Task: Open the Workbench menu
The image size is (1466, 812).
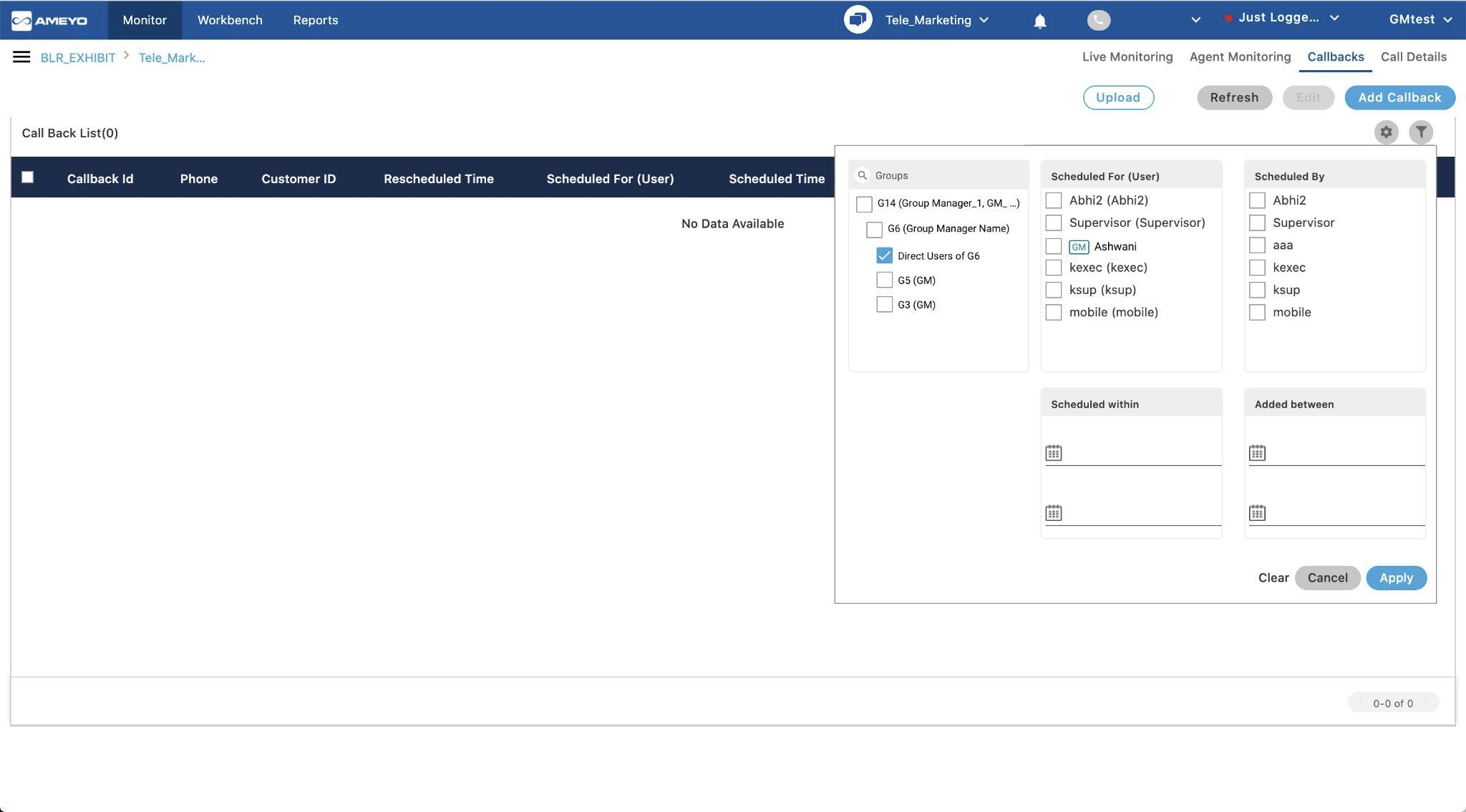Action: 230,20
